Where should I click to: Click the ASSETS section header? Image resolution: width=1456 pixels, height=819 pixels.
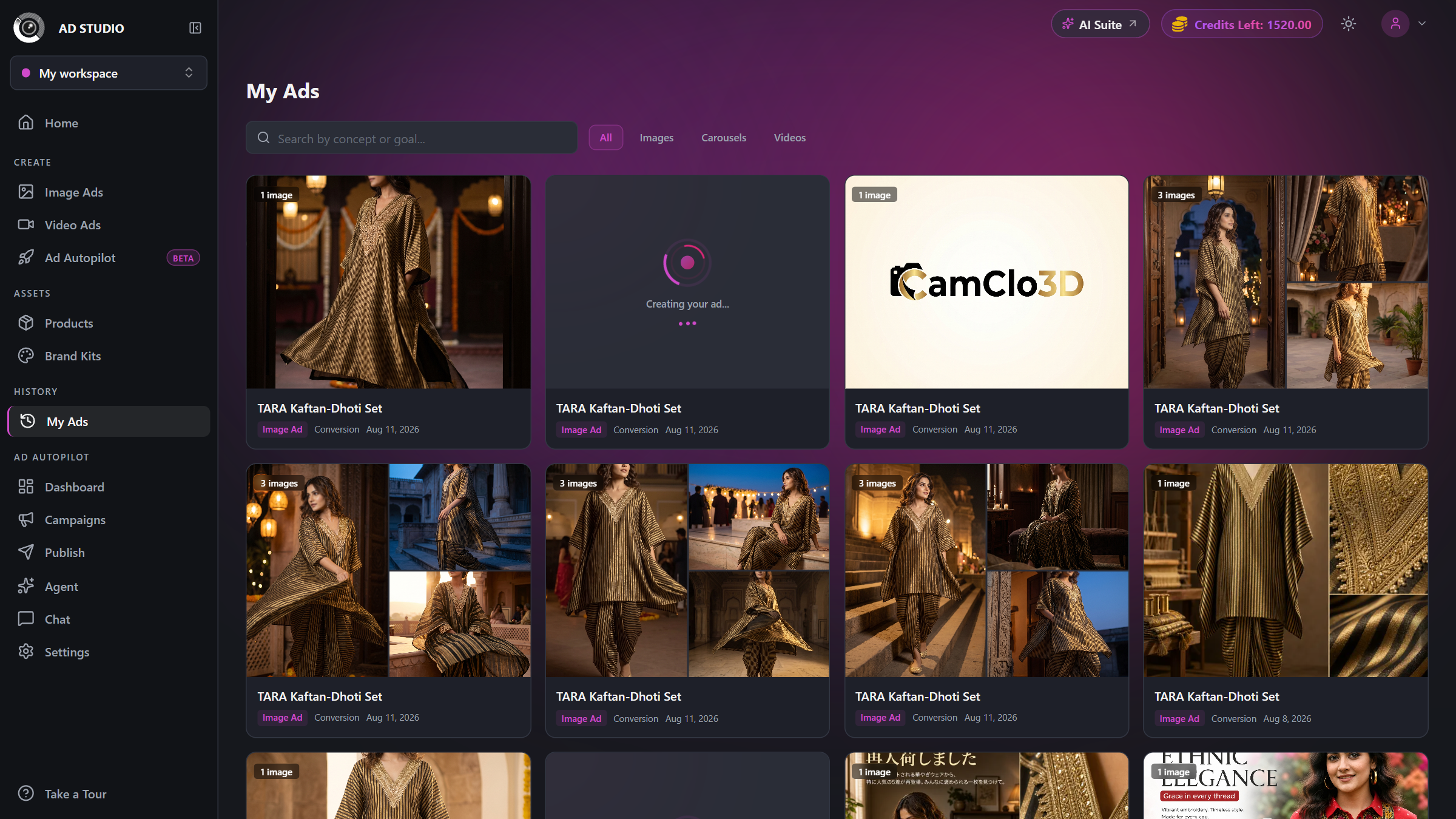[32, 293]
